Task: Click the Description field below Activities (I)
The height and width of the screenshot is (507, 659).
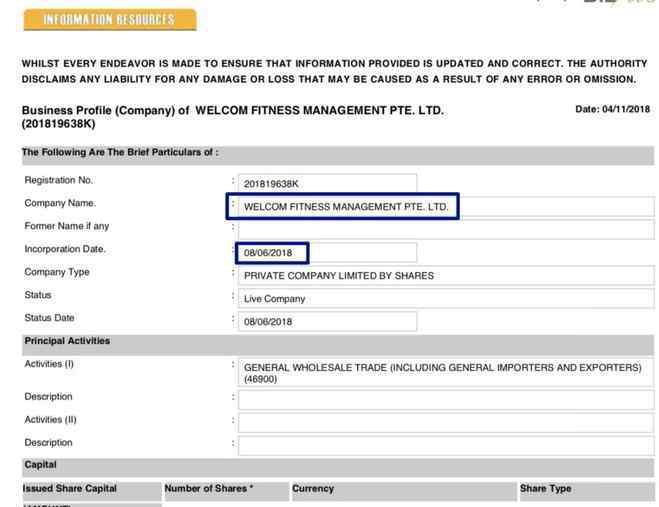Action: coord(446,400)
